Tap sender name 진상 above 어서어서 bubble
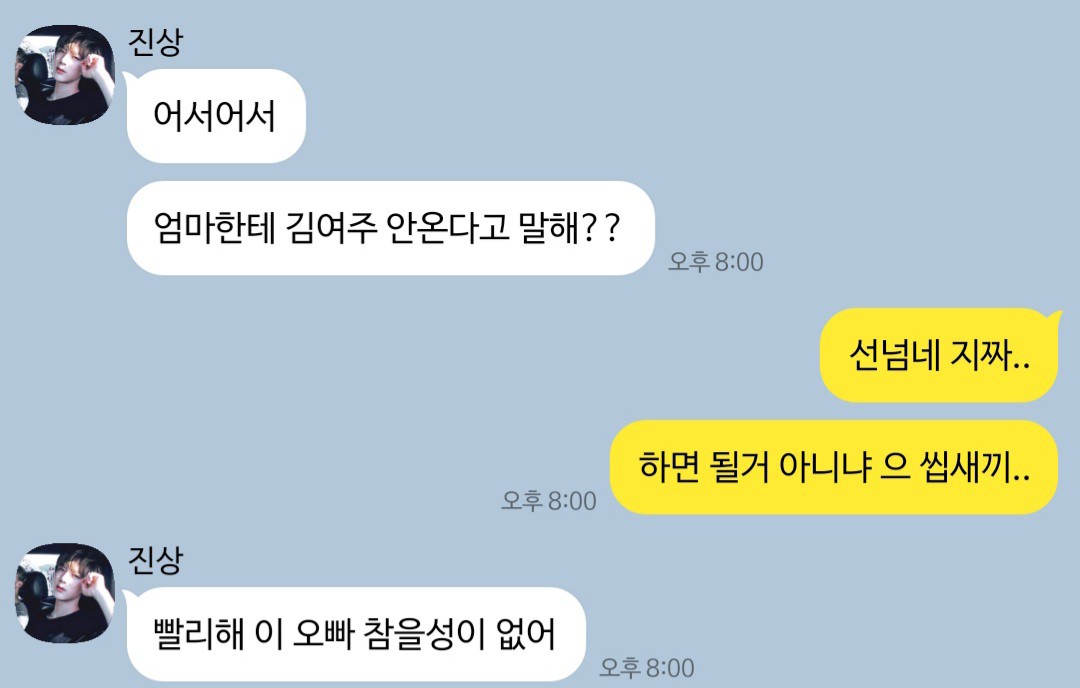This screenshot has width=1080, height=688. pyautogui.click(x=156, y=41)
